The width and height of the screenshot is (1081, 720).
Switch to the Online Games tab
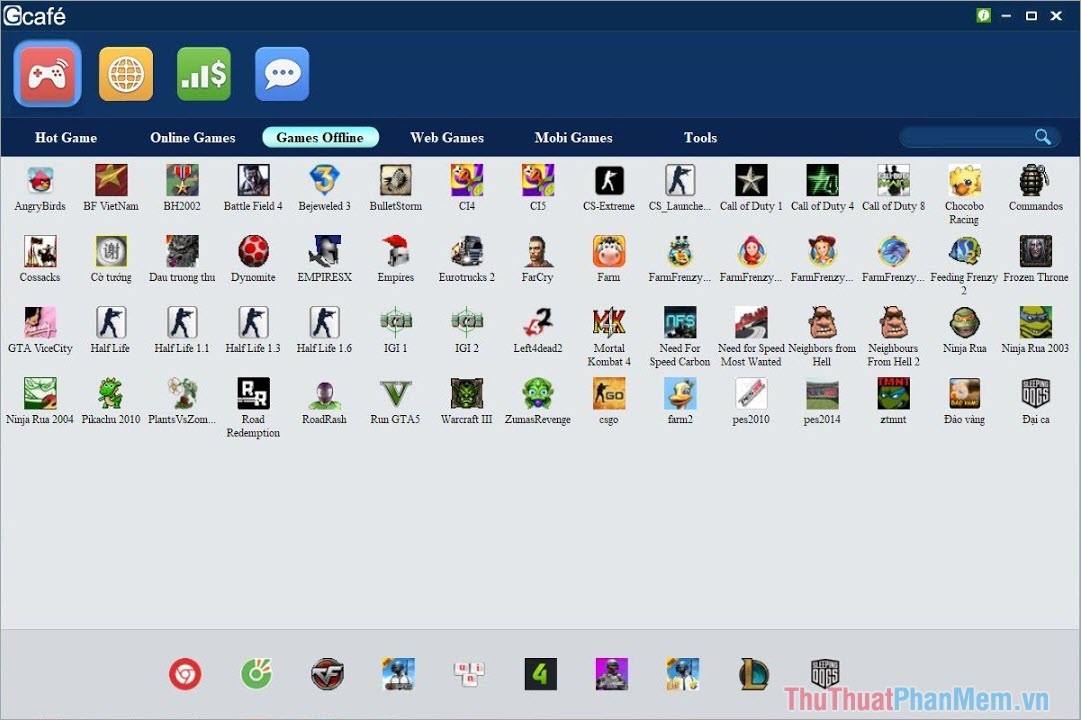coord(192,137)
